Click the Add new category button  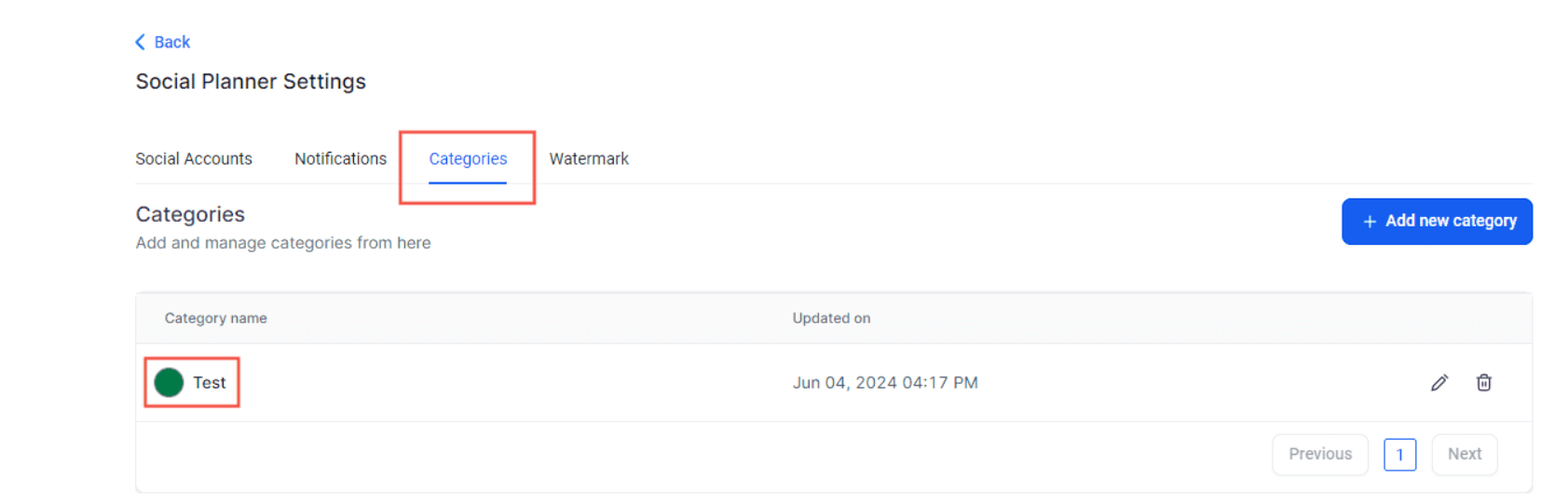[x=1437, y=222]
